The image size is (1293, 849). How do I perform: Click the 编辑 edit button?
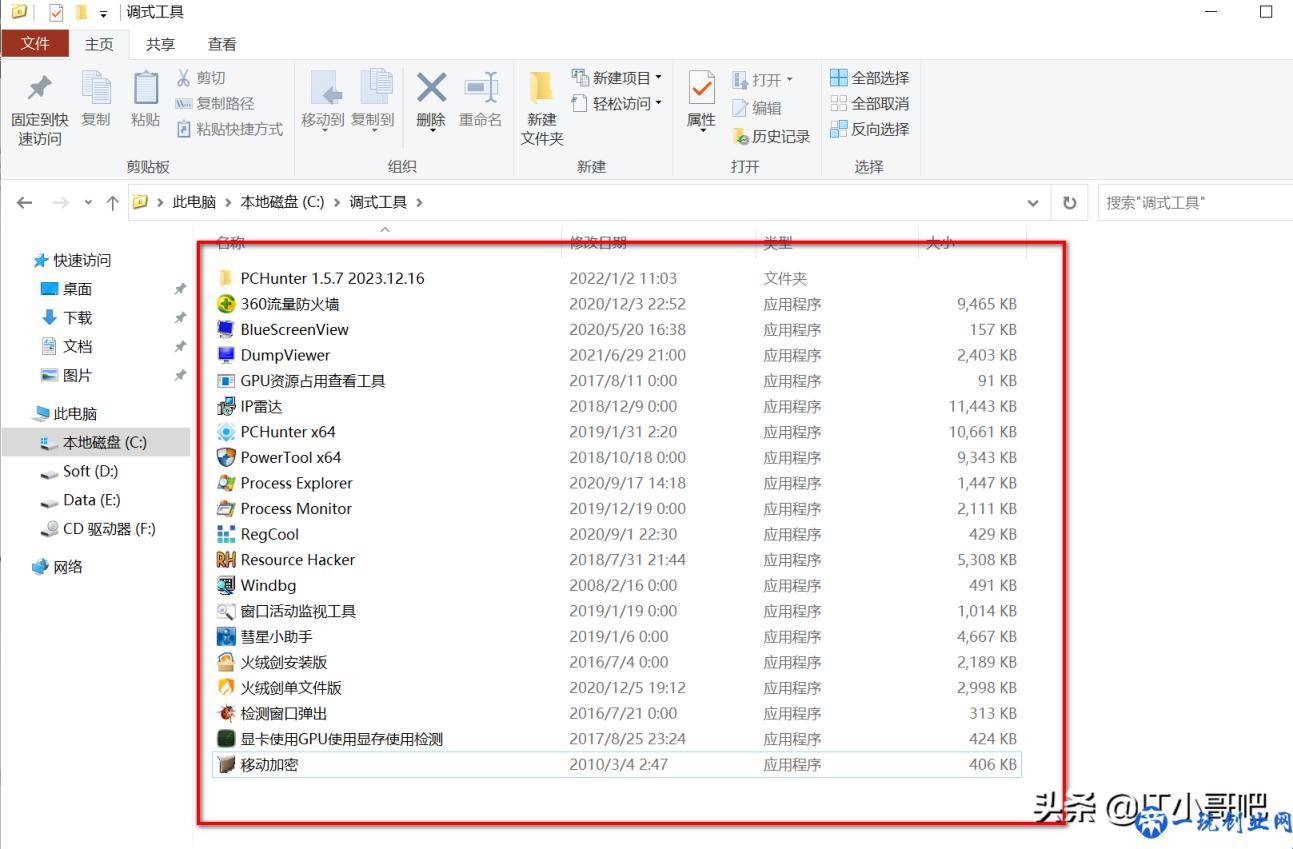coord(757,108)
